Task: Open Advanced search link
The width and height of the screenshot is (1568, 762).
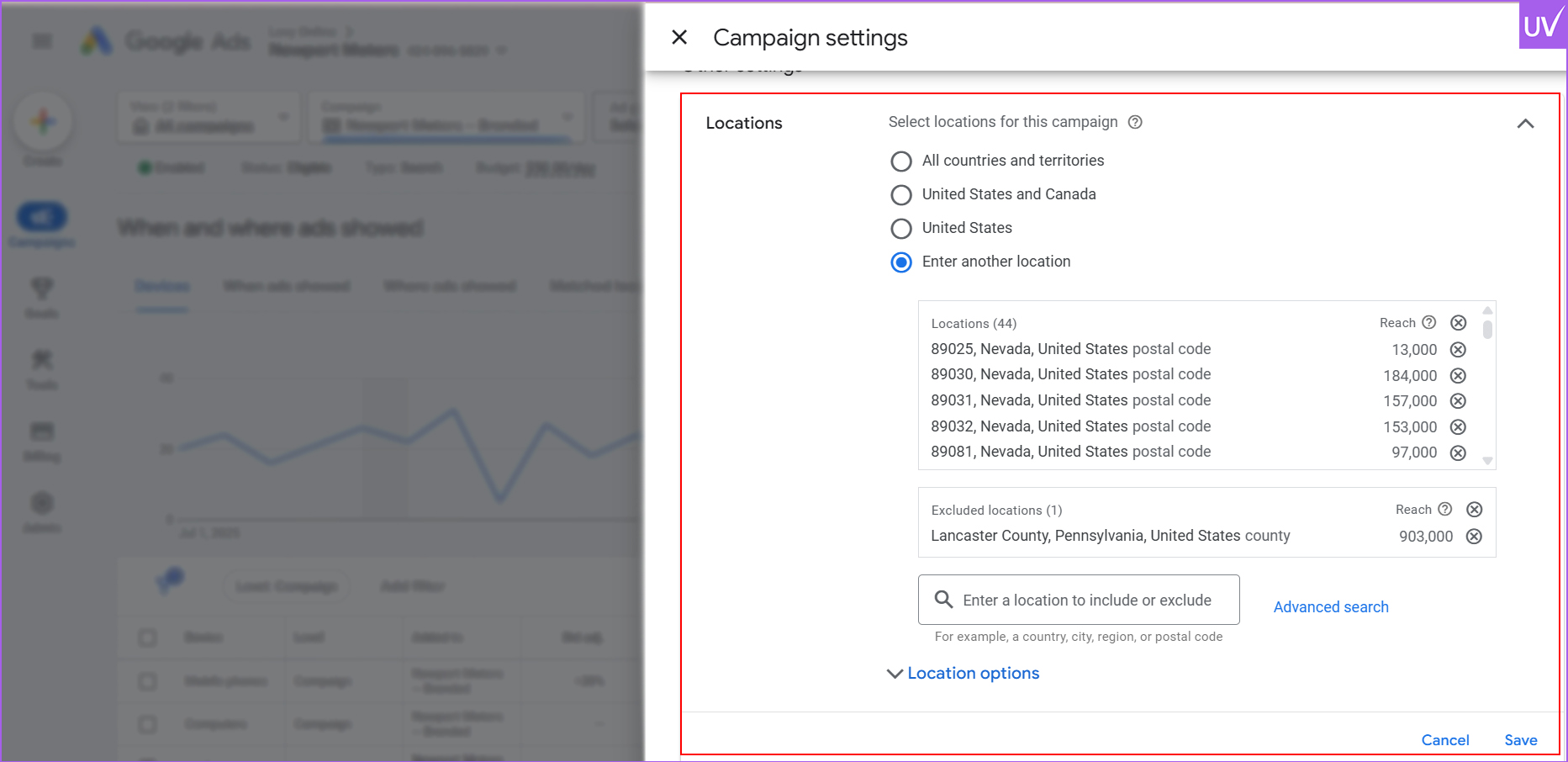Action: pyautogui.click(x=1330, y=607)
